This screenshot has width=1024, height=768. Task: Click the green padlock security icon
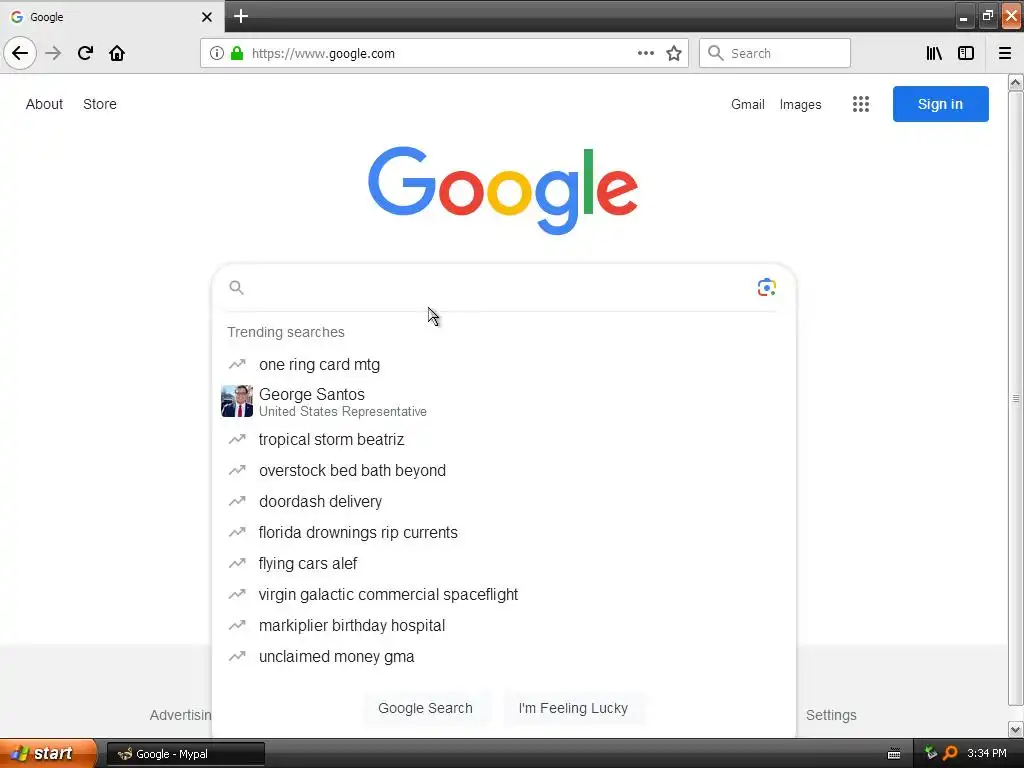[237, 53]
